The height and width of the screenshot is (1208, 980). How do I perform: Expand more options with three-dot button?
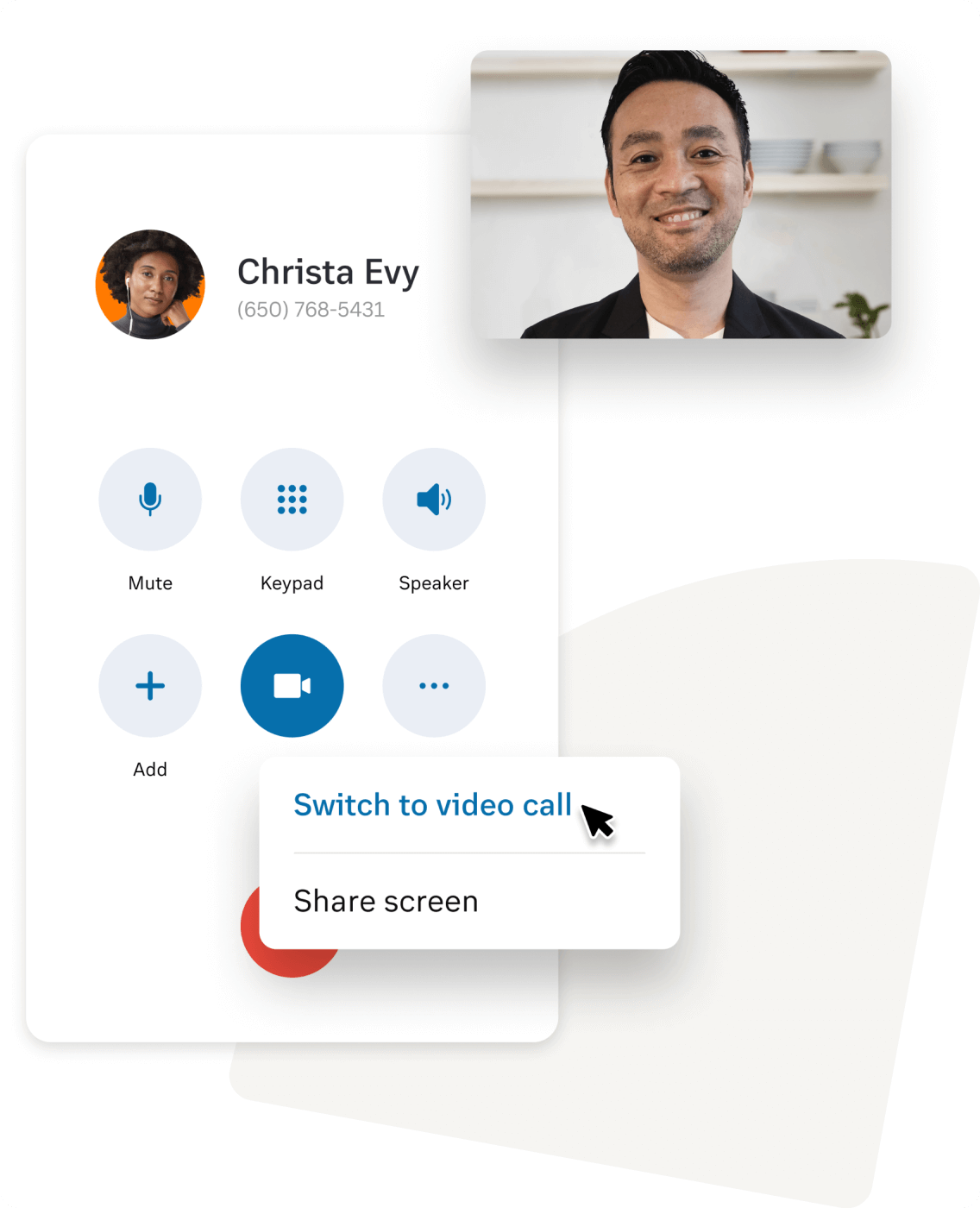[x=433, y=686]
